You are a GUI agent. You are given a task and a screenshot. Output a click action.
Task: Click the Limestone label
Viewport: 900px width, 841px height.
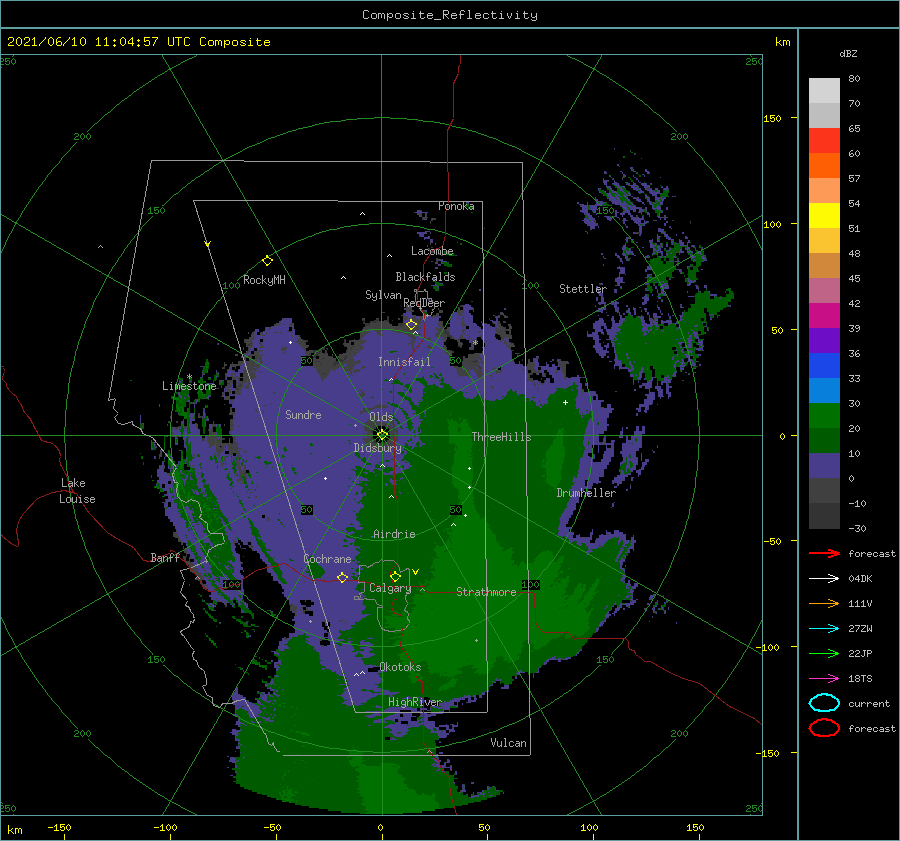pyautogui.click(x=189, y=386)
